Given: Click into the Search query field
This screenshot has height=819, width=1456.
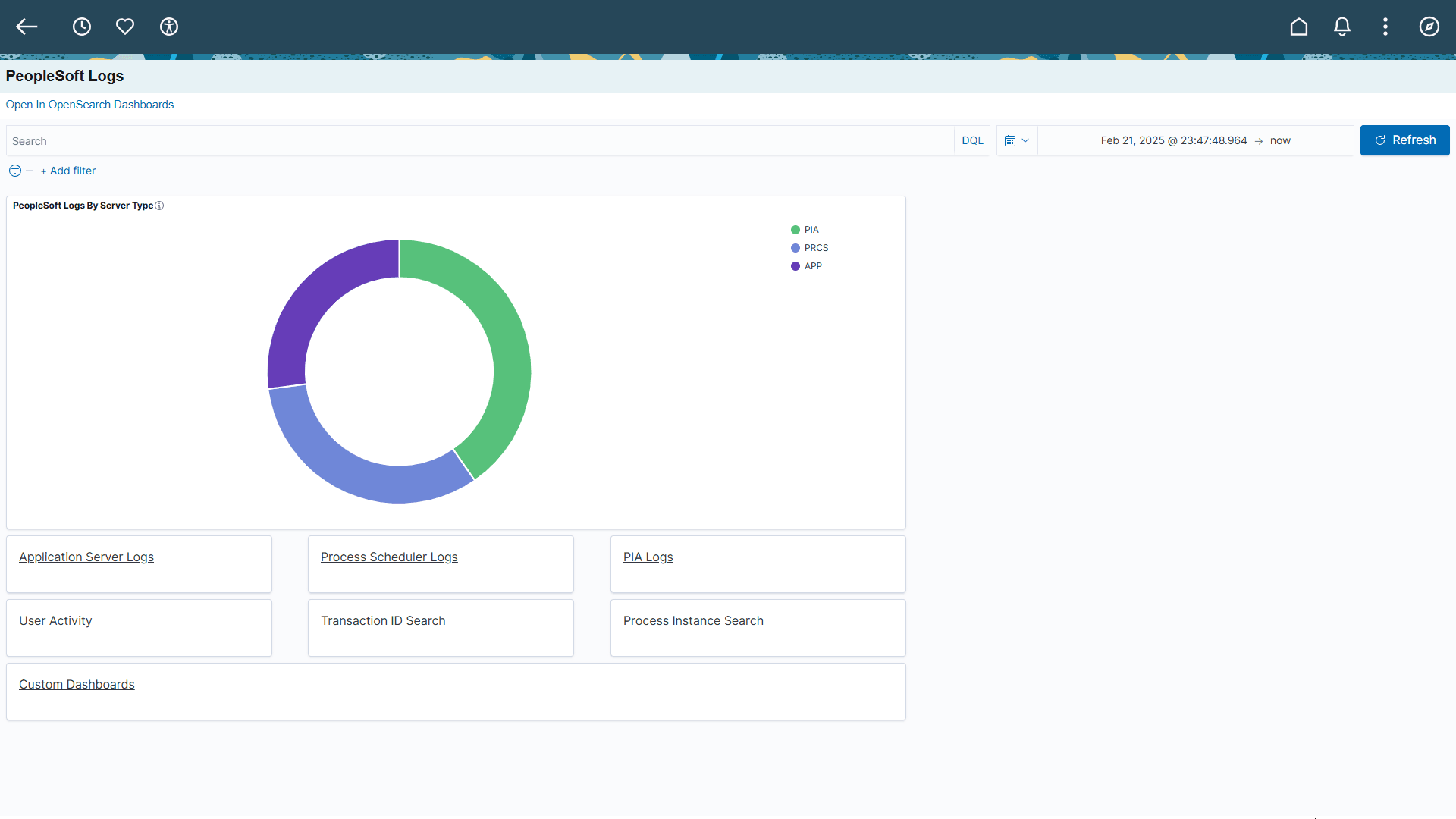Looking at the screenshot, I should tap(480, 140).
